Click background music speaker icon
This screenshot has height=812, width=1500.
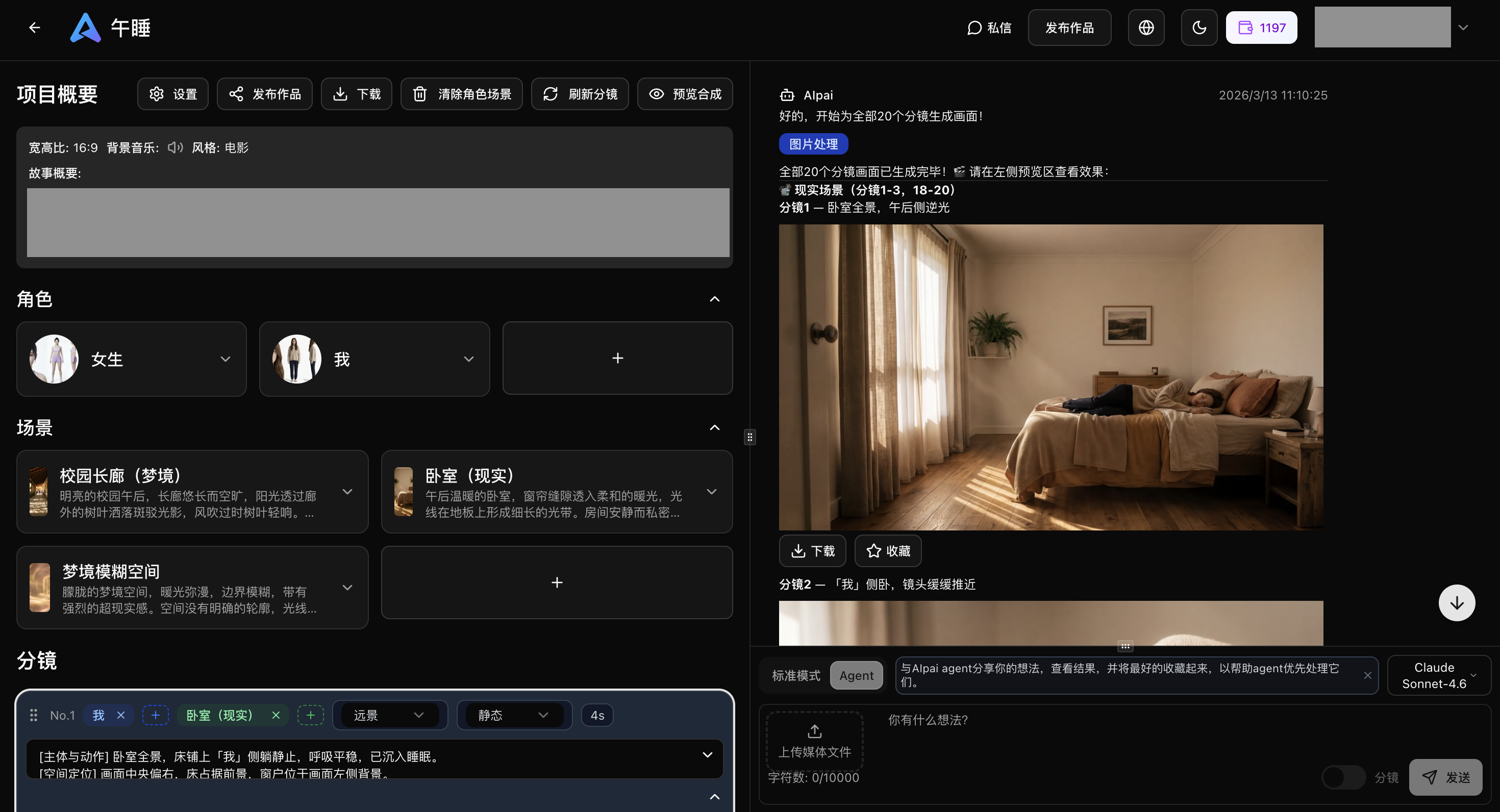174,147
